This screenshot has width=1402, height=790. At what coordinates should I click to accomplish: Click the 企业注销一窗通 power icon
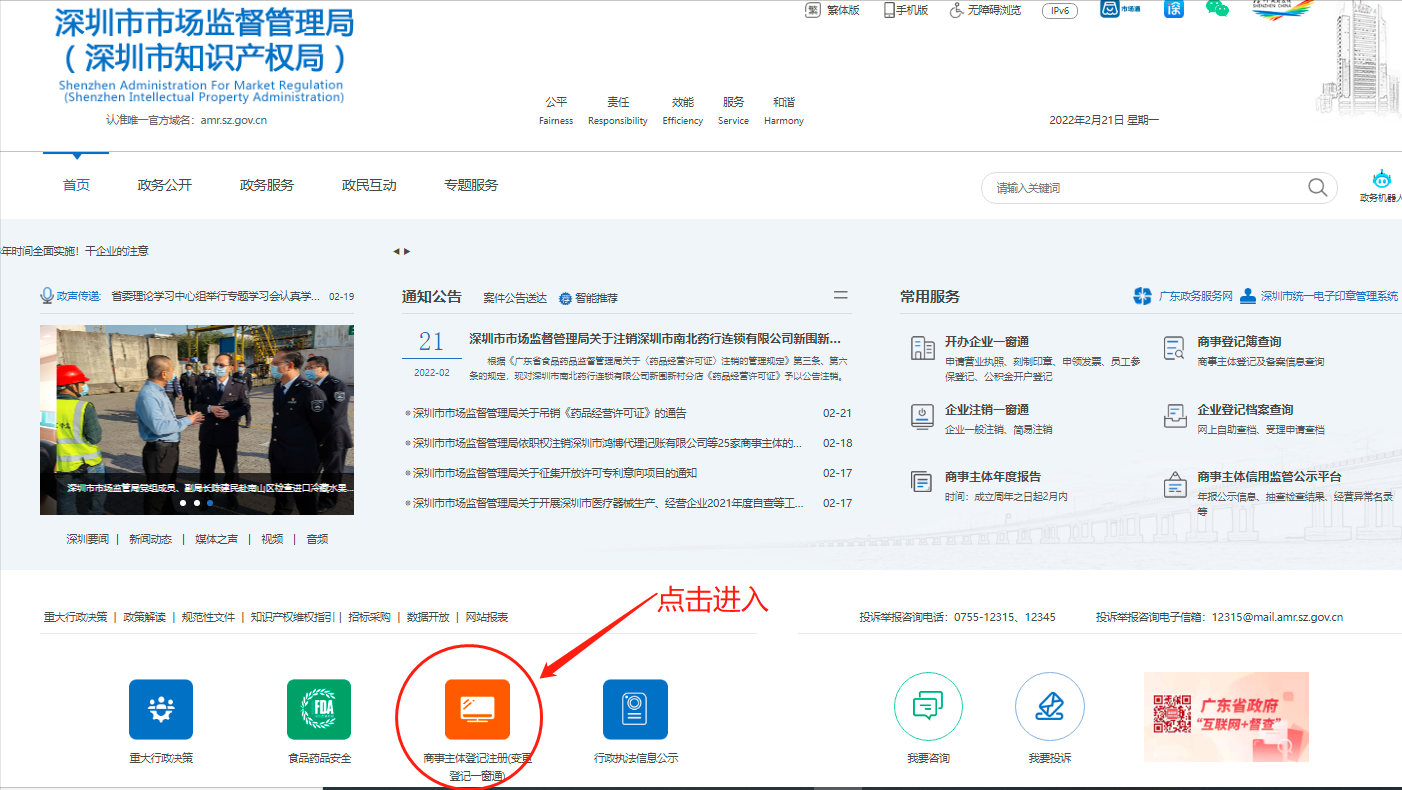[923, 416]
